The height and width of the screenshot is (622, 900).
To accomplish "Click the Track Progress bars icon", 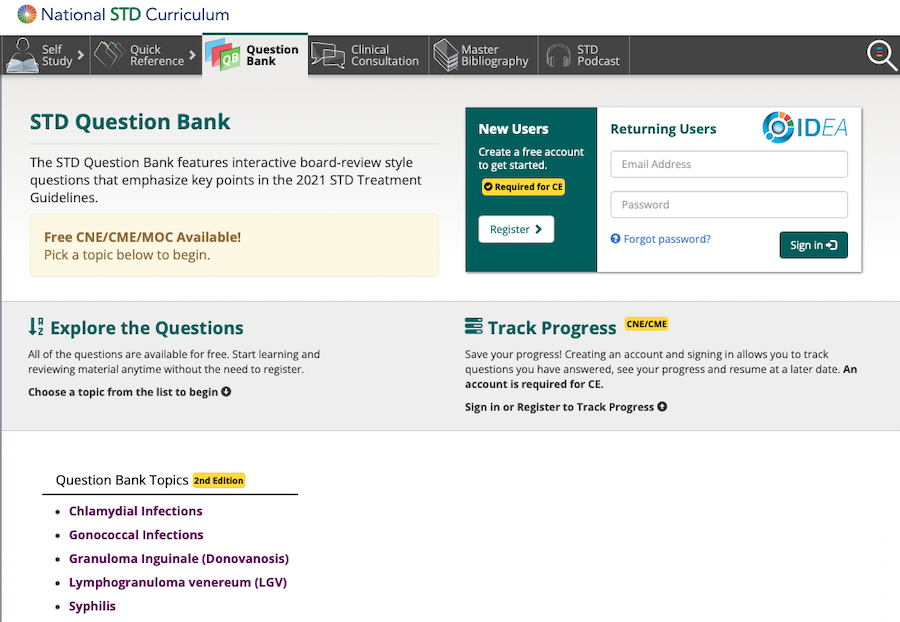I will (474, 326).
